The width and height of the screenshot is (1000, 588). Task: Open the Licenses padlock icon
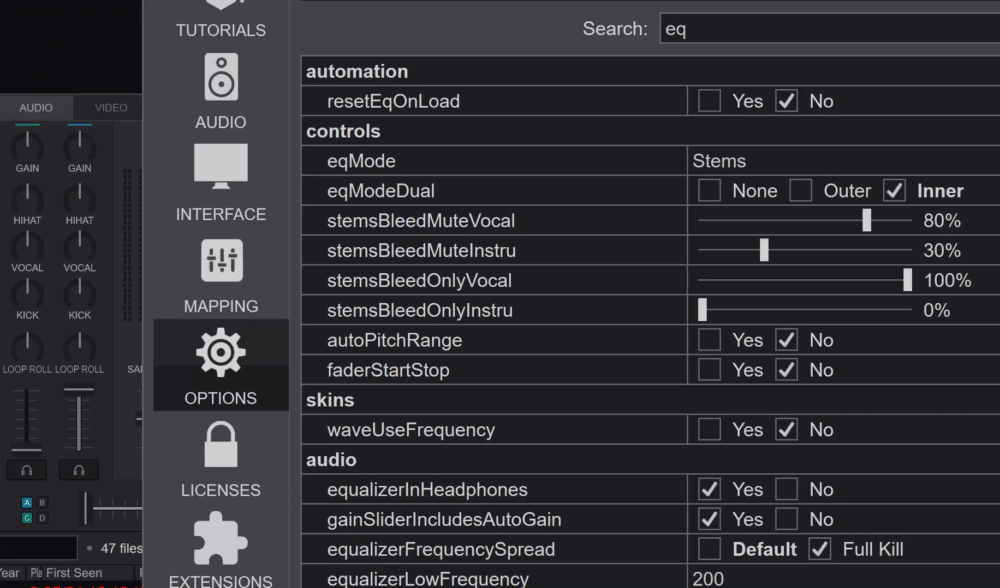tap(221, 444)
